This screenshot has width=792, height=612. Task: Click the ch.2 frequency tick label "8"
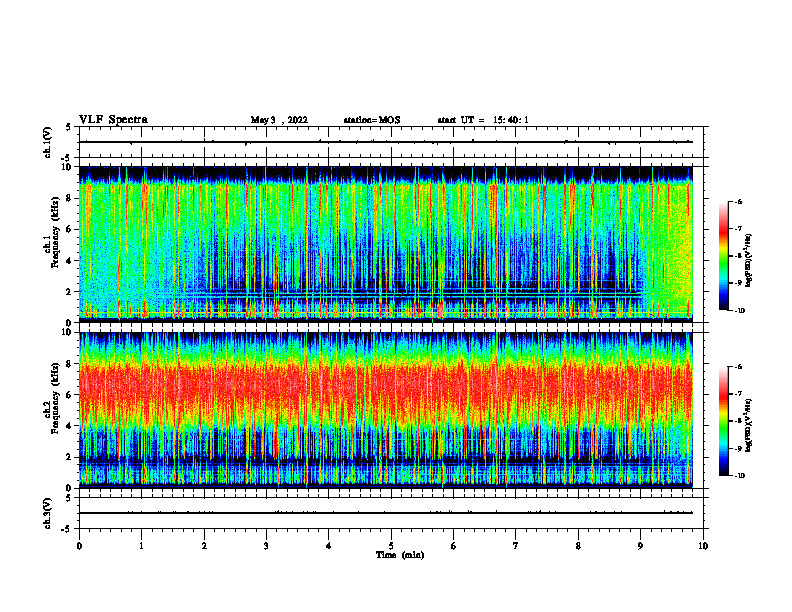tap(70, 364)
